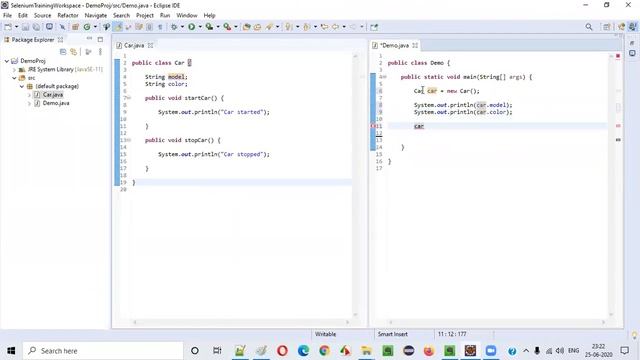Click Last Edit Location toolbar icon

(x=324, y=27)
